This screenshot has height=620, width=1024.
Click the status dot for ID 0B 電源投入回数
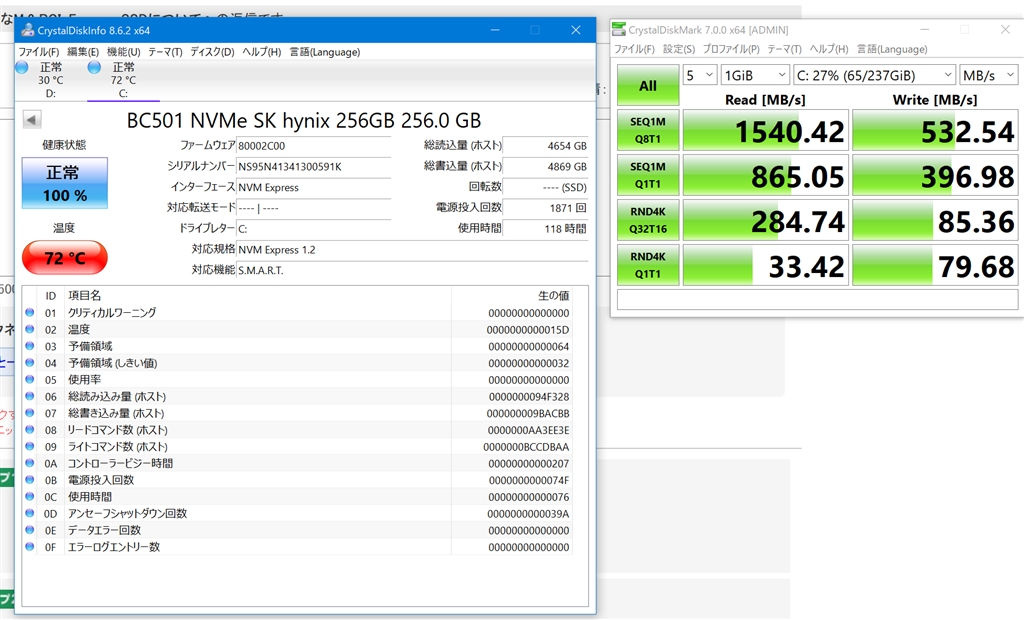tap(30, 480)
